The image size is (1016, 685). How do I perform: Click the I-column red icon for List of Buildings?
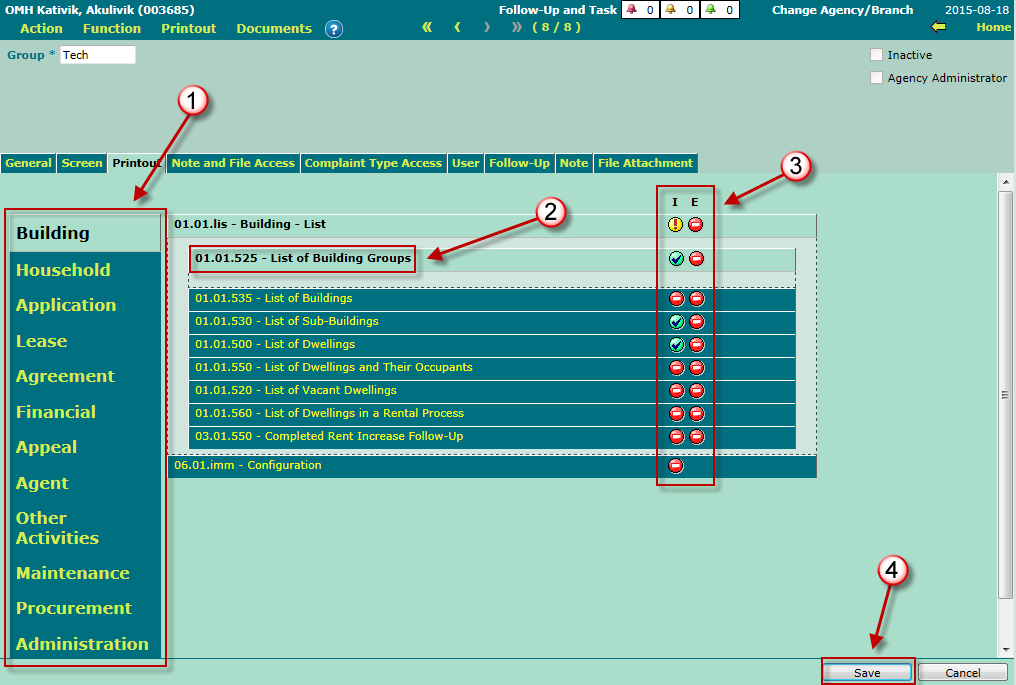tap(676, 299)
